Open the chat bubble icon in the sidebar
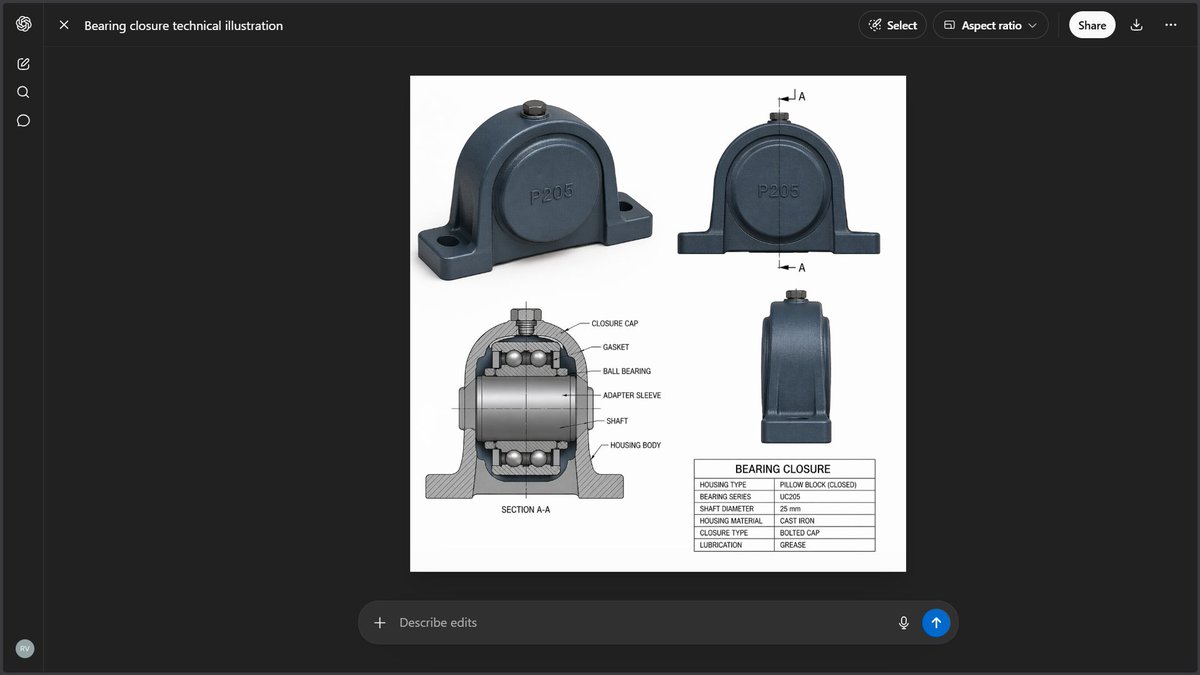This screenshot has height=675, width=1200. 23,120
